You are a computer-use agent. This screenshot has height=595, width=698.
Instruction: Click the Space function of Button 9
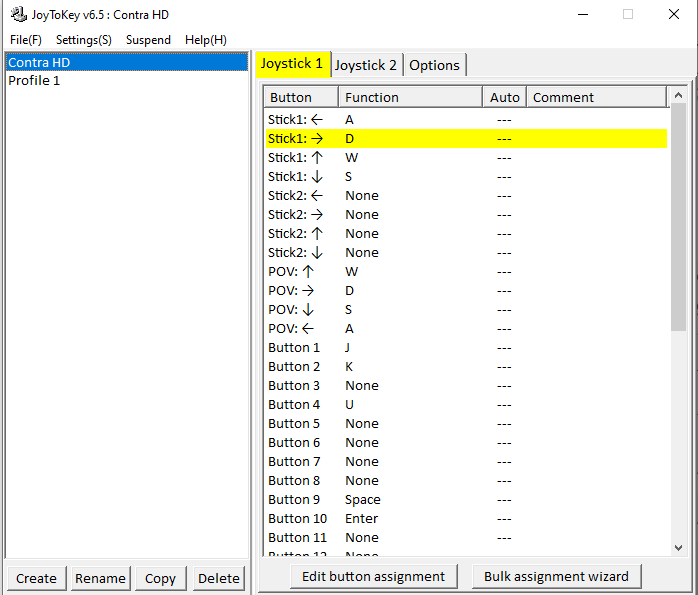pos(363,500)
